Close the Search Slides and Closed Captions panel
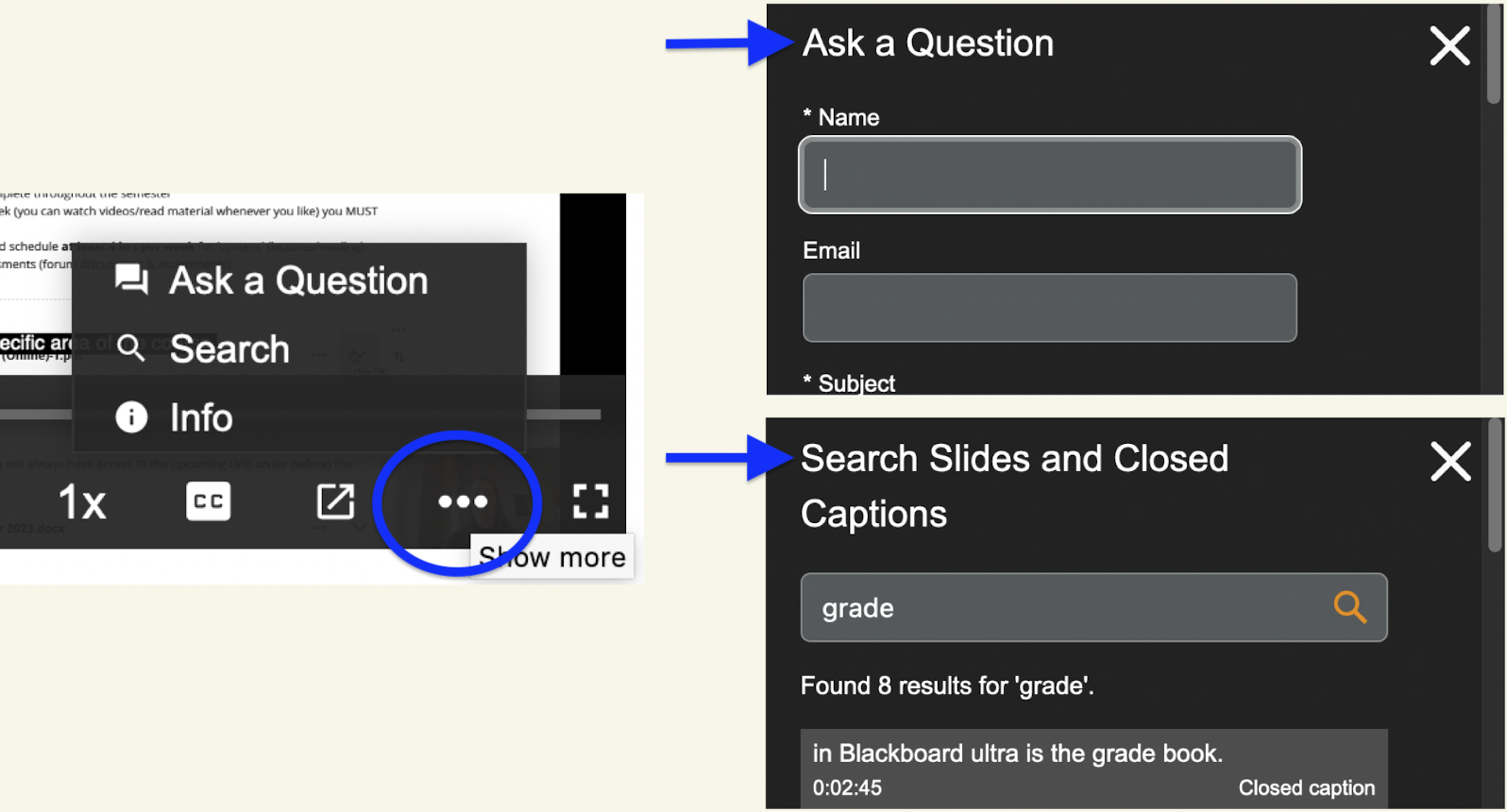1507x812 pixels. 1449,462
